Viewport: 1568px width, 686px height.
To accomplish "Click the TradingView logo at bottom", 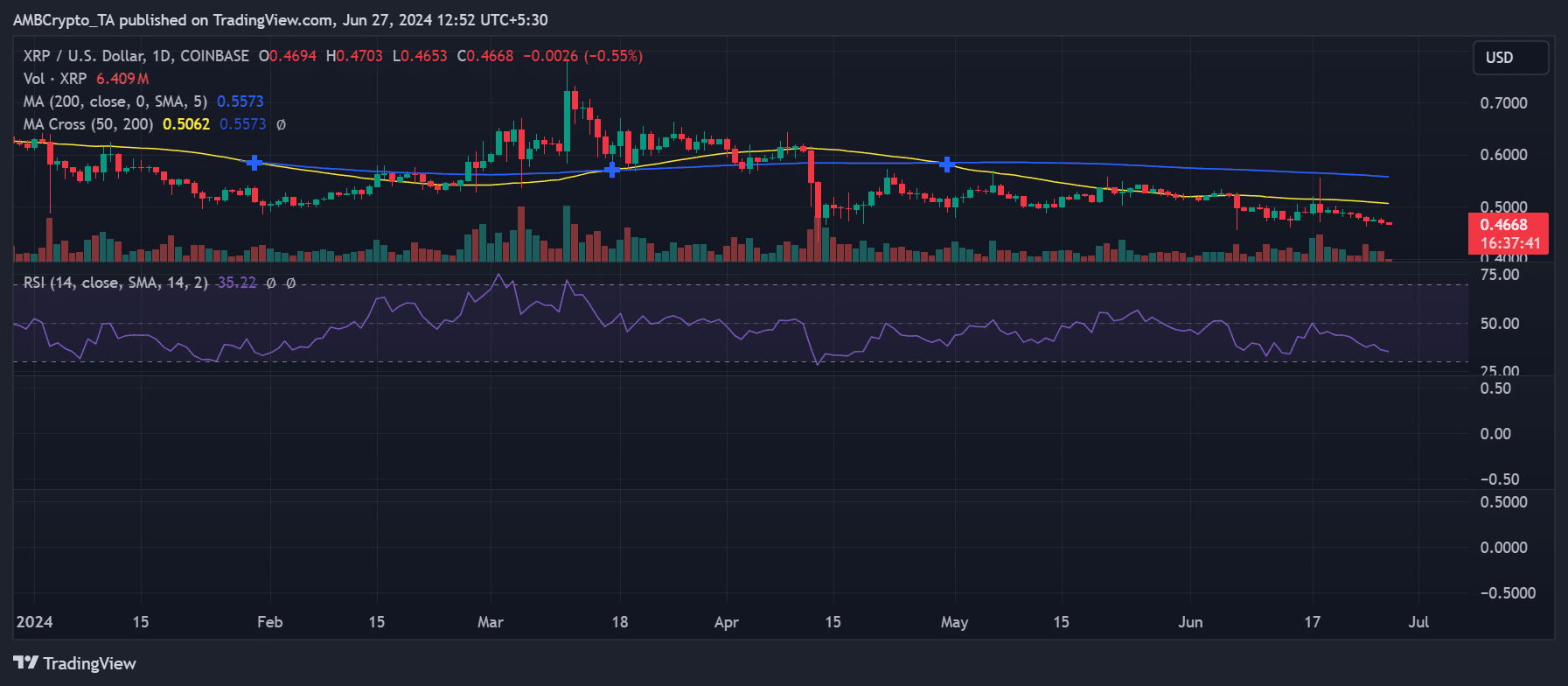I will (74, 663).
